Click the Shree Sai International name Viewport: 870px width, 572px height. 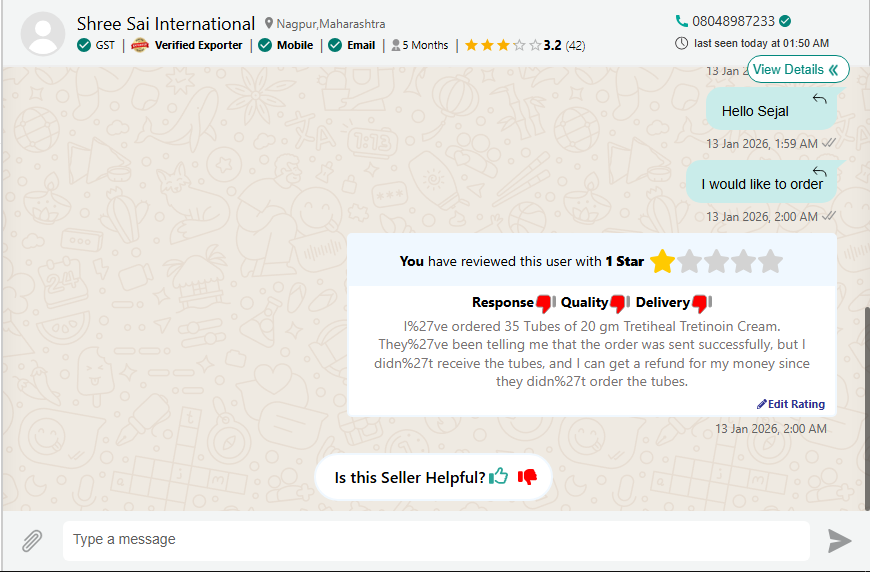tap(166, 23)
